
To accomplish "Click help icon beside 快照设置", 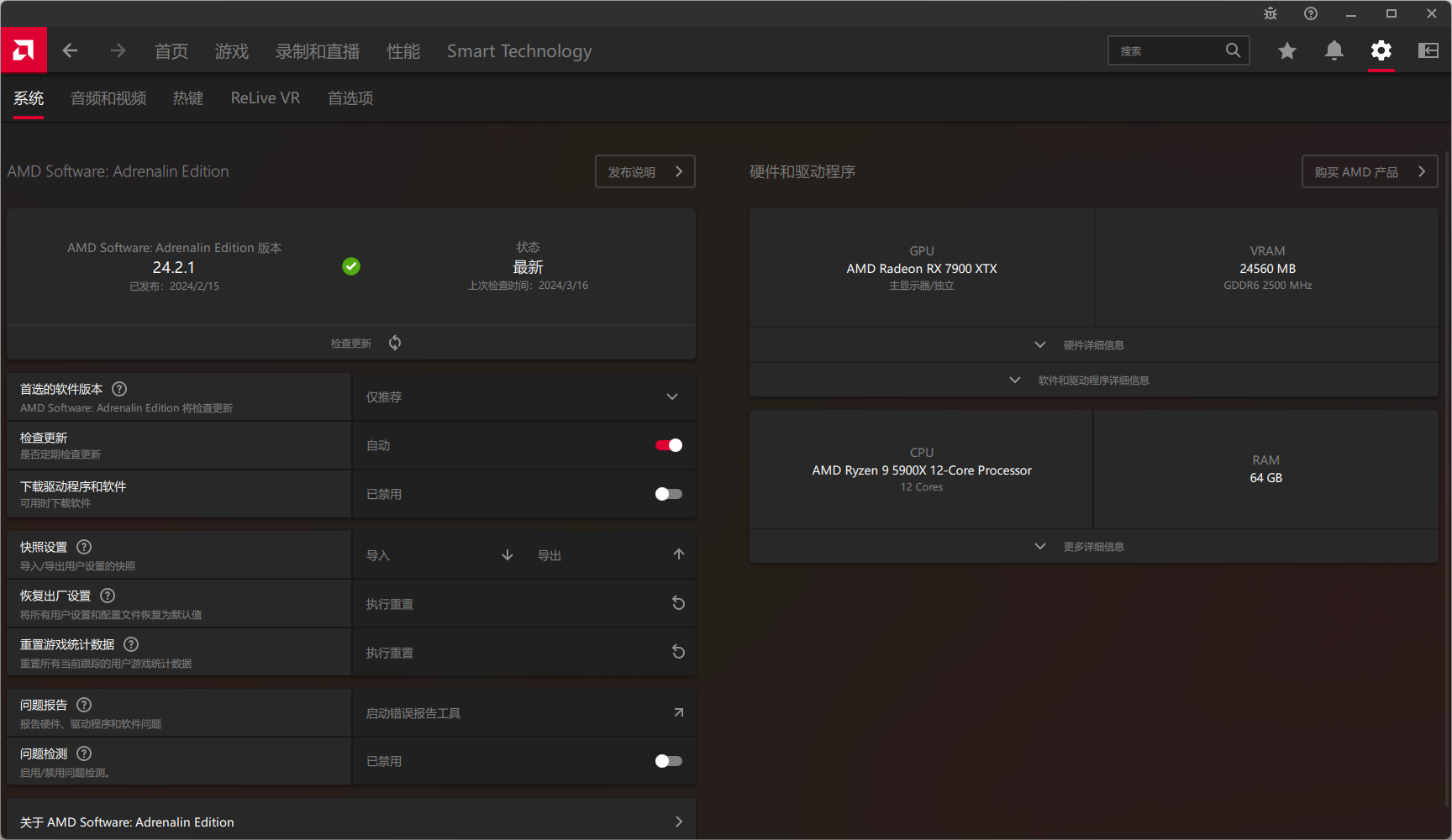I will coord(84,547).
